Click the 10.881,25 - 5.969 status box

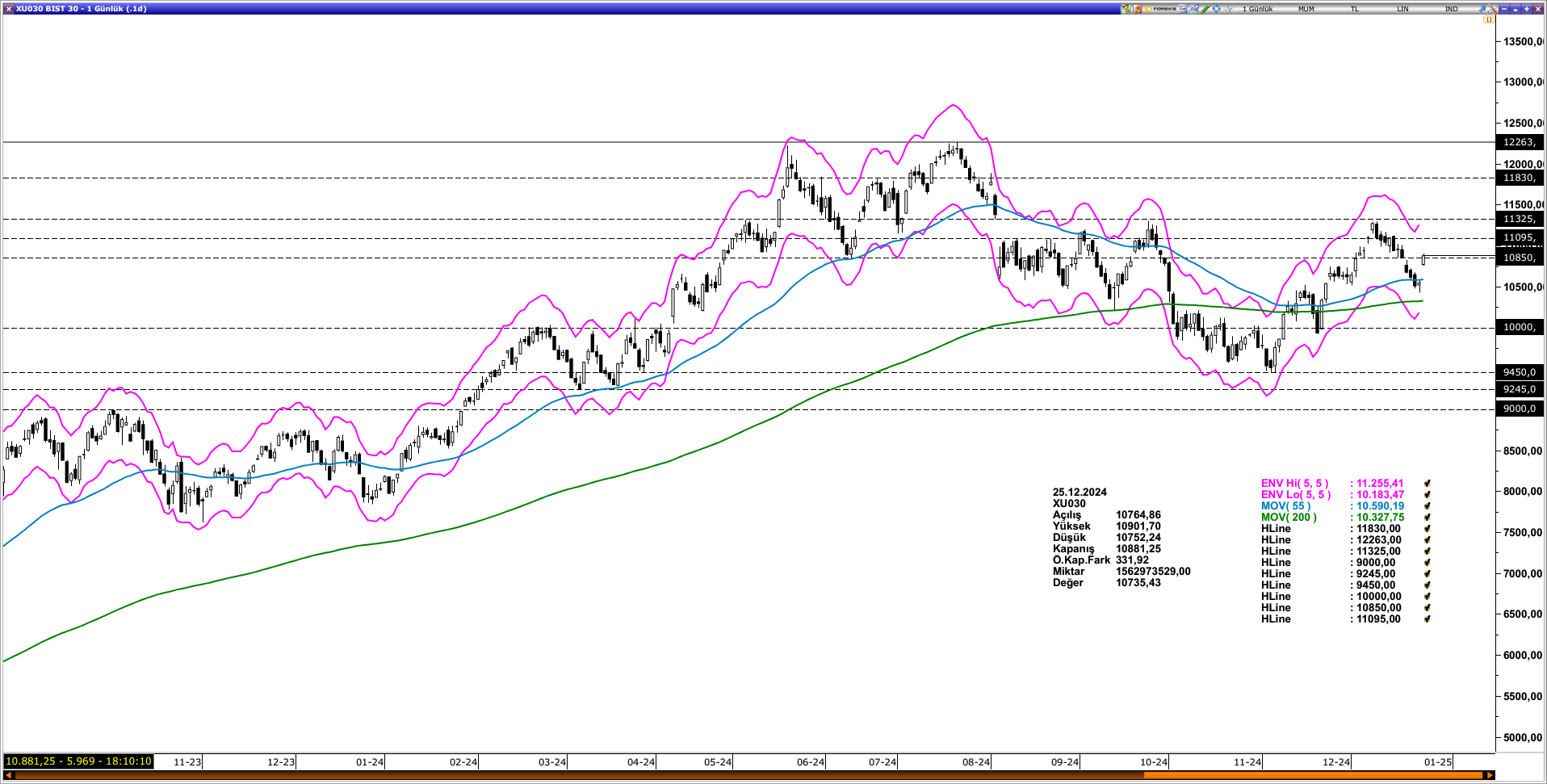(78, 761)
